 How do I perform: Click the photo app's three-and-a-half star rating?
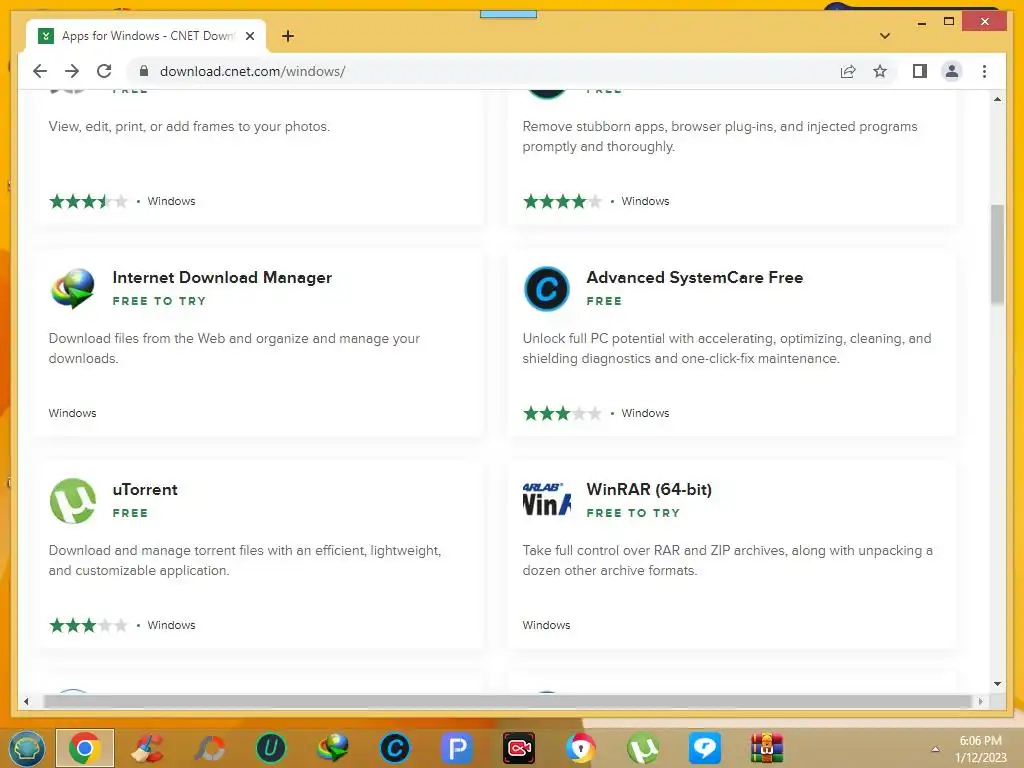point(88,201)
